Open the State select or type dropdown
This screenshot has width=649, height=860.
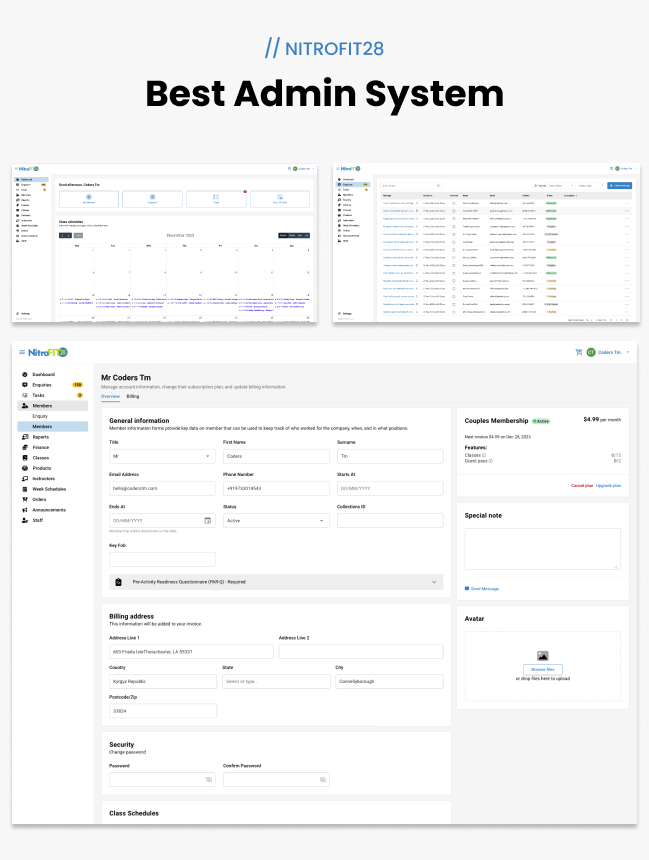[276, 681]
